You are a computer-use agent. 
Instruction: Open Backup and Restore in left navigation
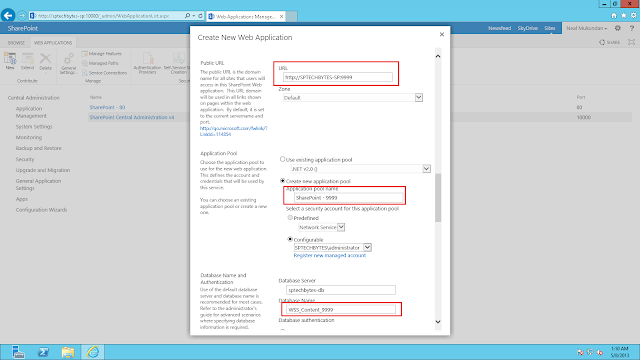point(38,148)
